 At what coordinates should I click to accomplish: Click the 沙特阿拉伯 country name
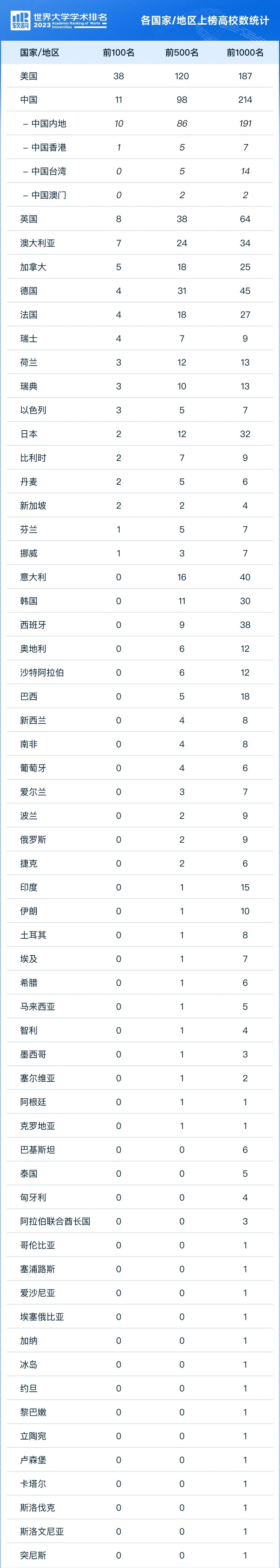[x=41, y=672]
